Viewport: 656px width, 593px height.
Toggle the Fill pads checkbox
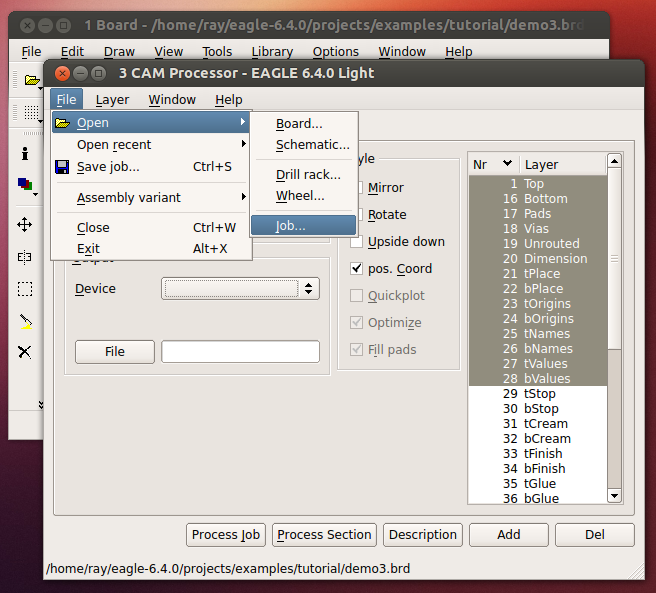point(356,349)
